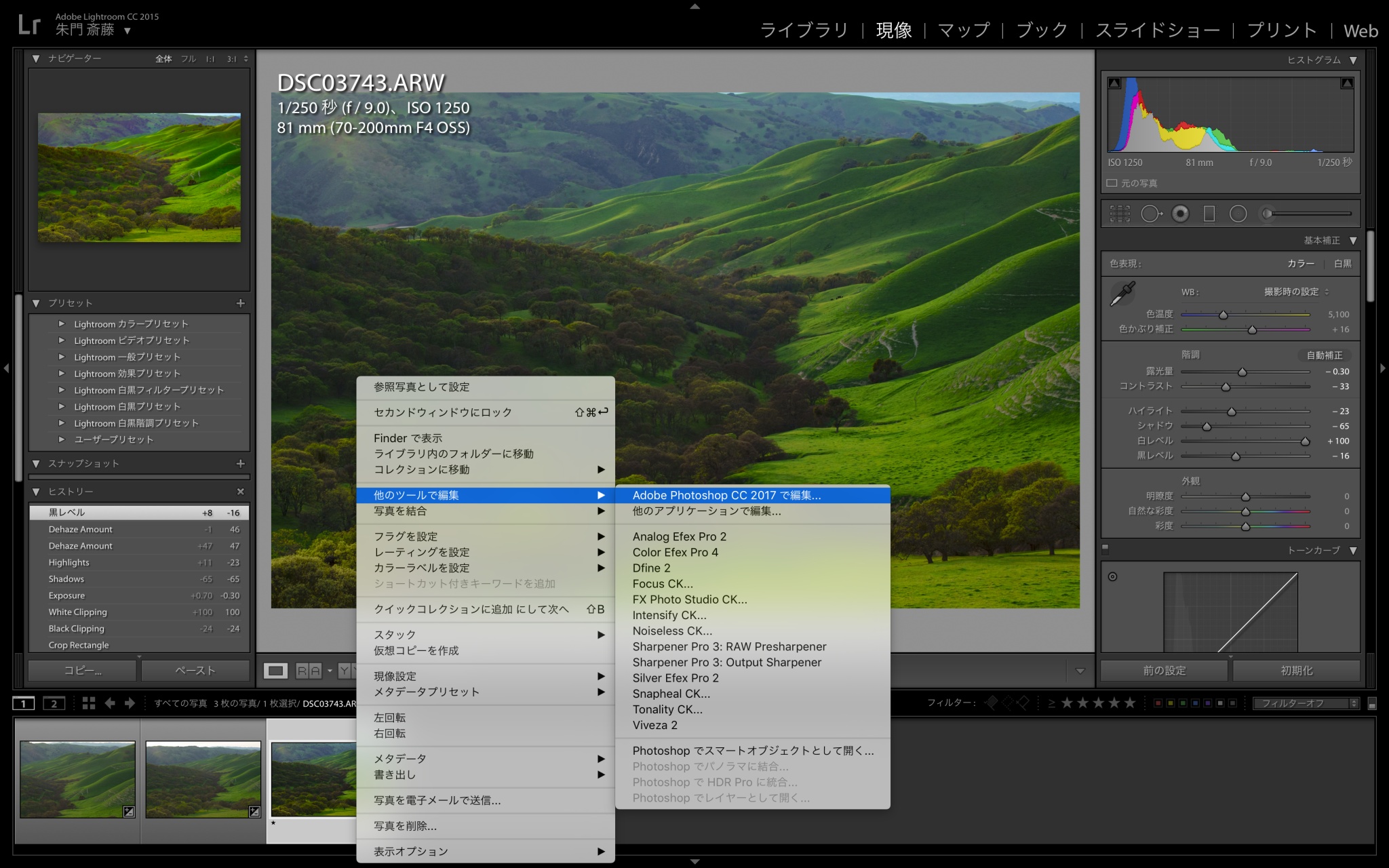The width and height of the screenshot is (1389, 868).
Task: Select the Crop Overlay tool
Action: click(x=1120, y=214)
